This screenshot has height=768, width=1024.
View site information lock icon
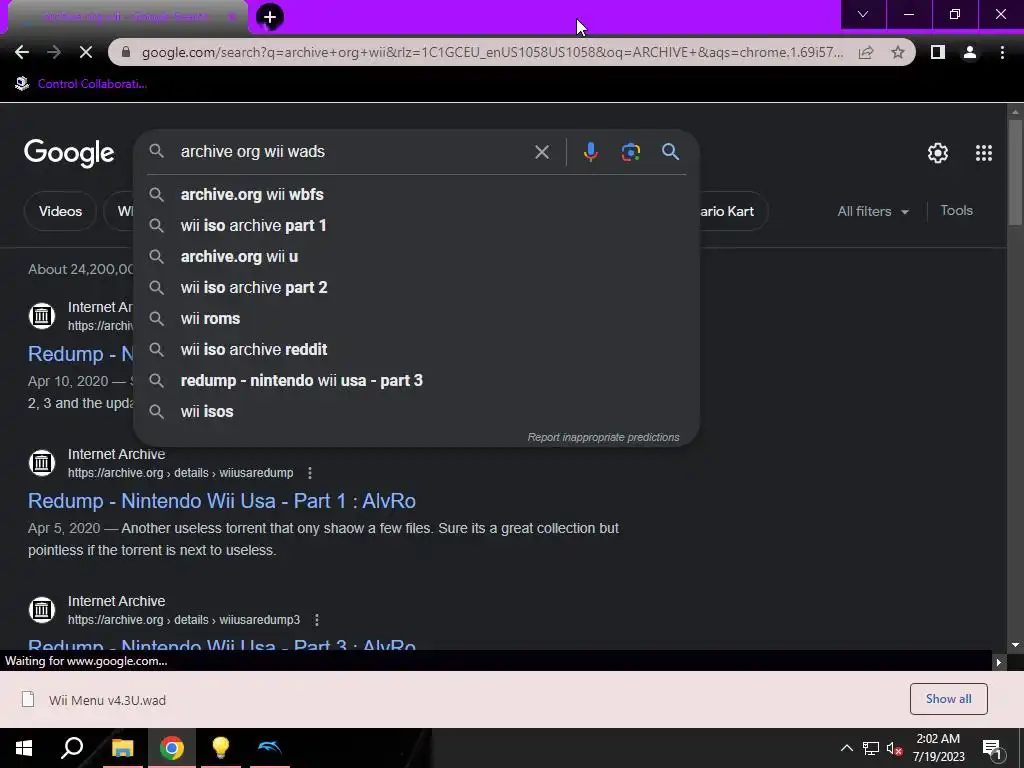126,52
